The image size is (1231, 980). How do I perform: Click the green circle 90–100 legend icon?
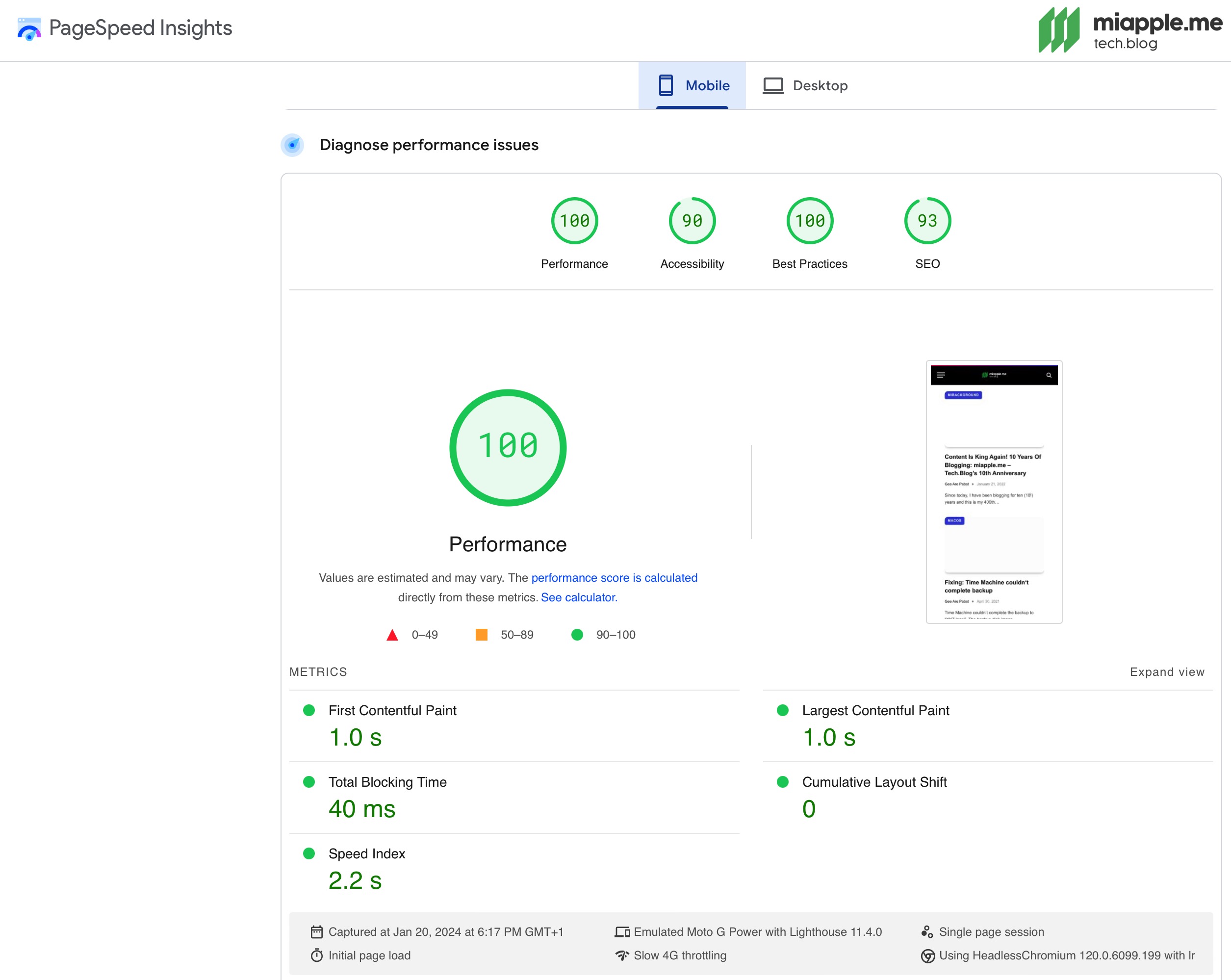tap(577, 635)
